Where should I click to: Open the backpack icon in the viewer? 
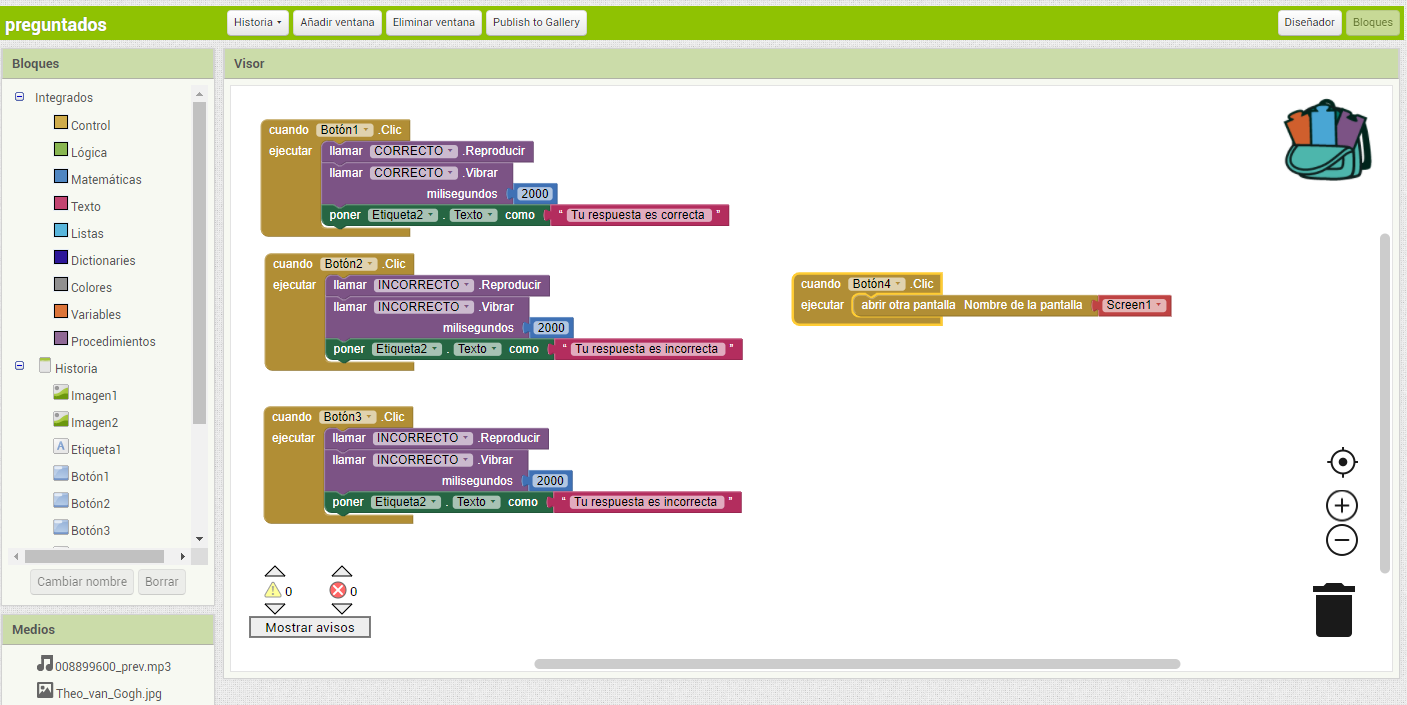coord(1327,140)
